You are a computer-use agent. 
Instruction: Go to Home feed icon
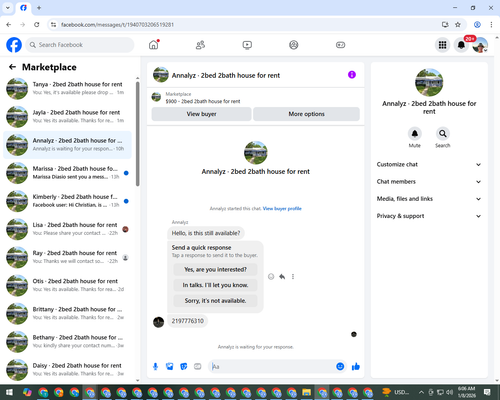point(154,45)
